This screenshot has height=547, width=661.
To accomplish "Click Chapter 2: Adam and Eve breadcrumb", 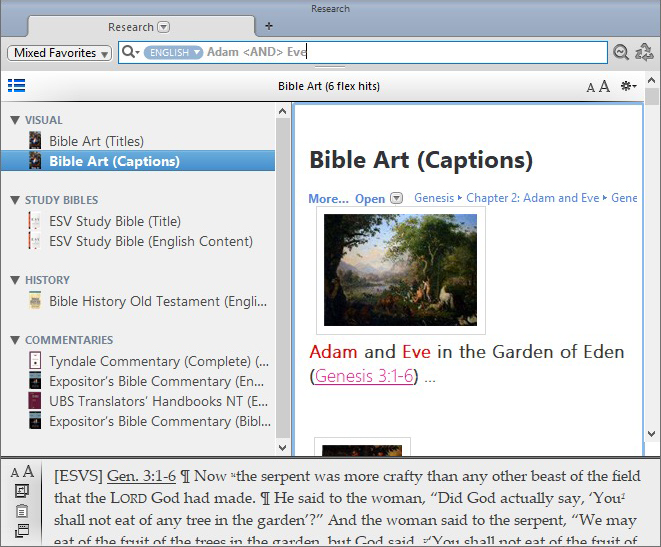I will pyautogui.click(x=532, y=198).
